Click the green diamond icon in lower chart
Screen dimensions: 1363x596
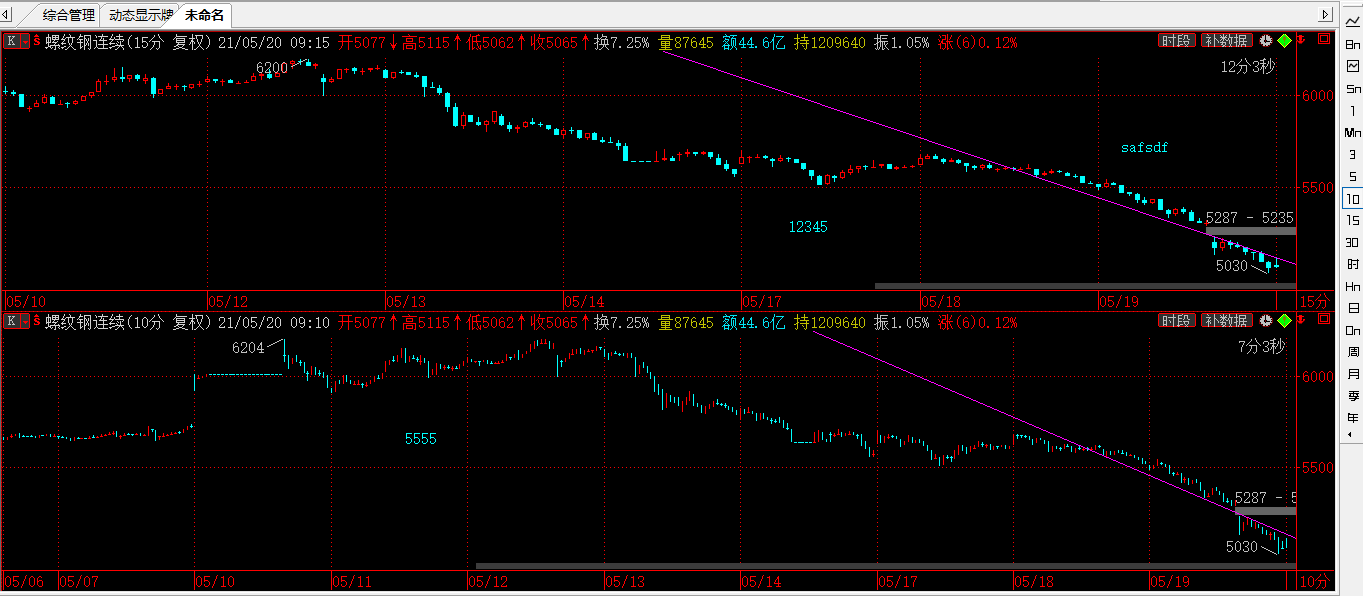click(x=1284, y=321)
